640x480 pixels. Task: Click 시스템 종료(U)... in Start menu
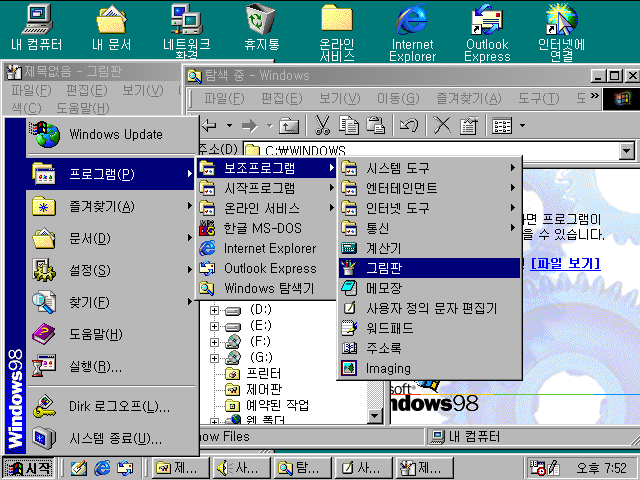[111, 438]
